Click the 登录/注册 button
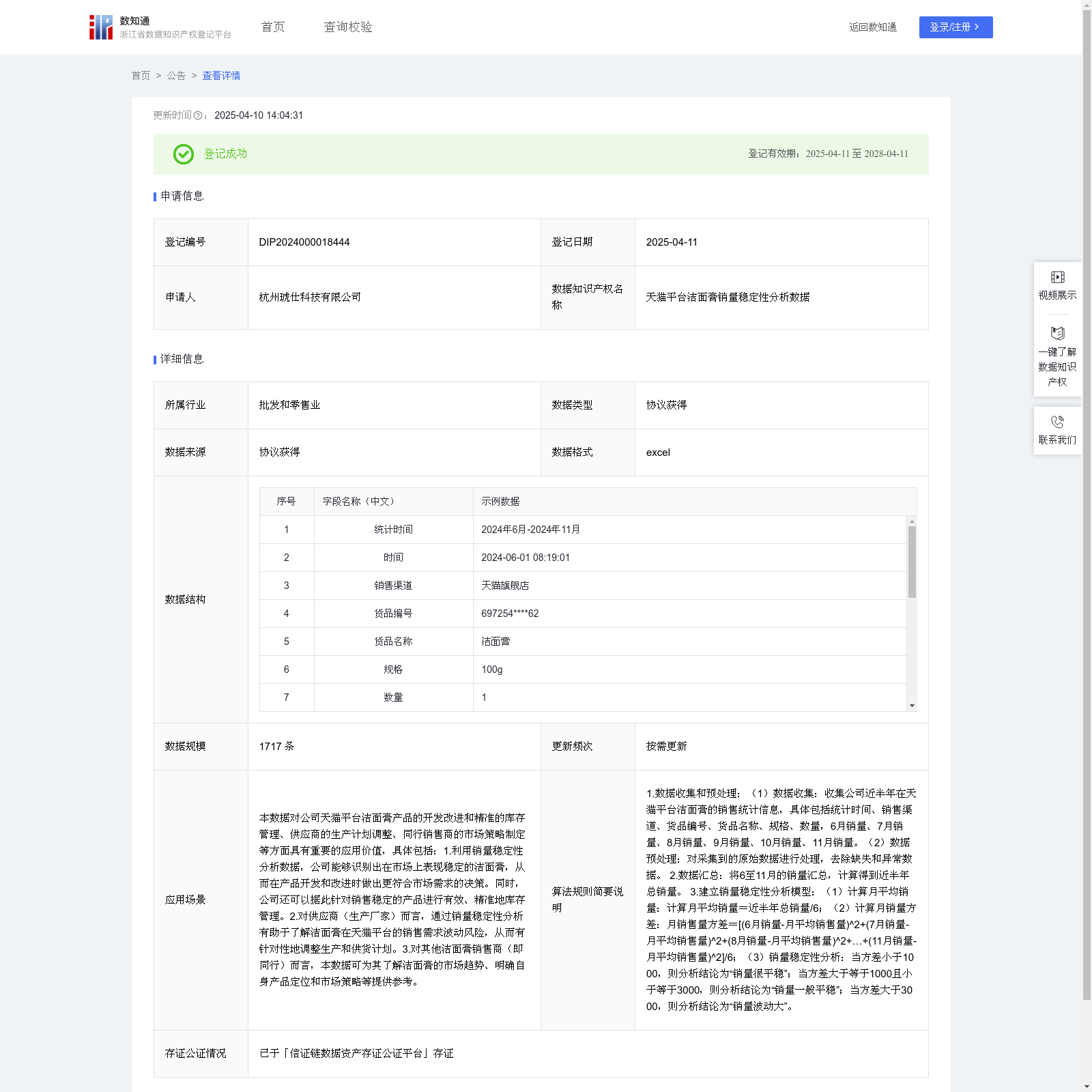 point(955,27)
